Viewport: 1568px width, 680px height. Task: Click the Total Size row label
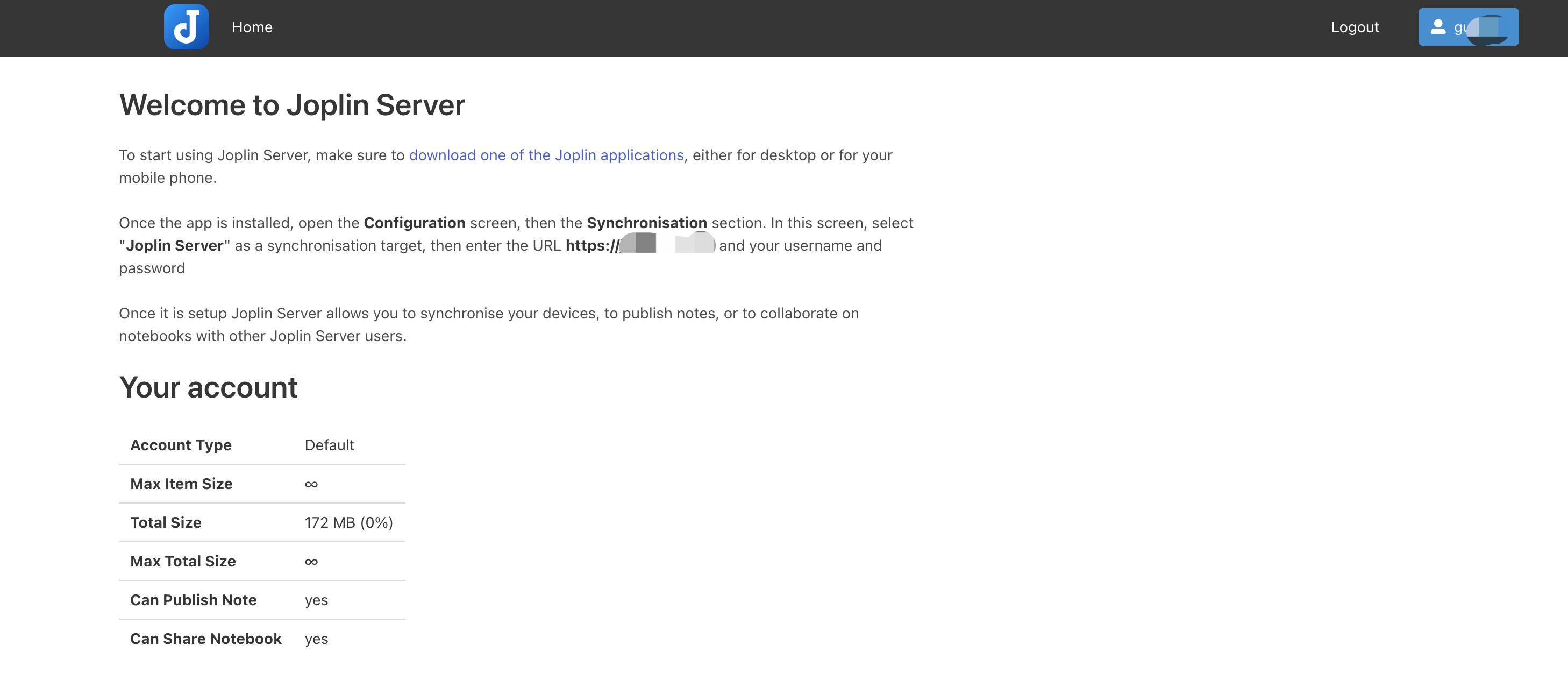tap(166, 522)
